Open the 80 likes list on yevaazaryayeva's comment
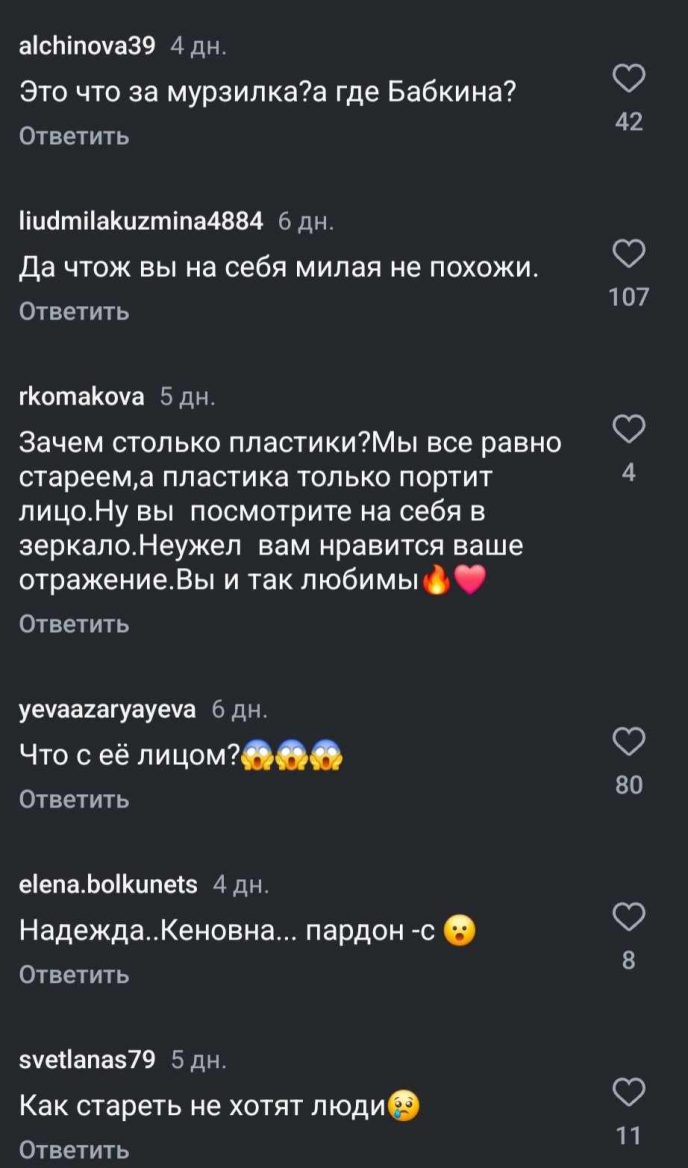 point(628,785)
